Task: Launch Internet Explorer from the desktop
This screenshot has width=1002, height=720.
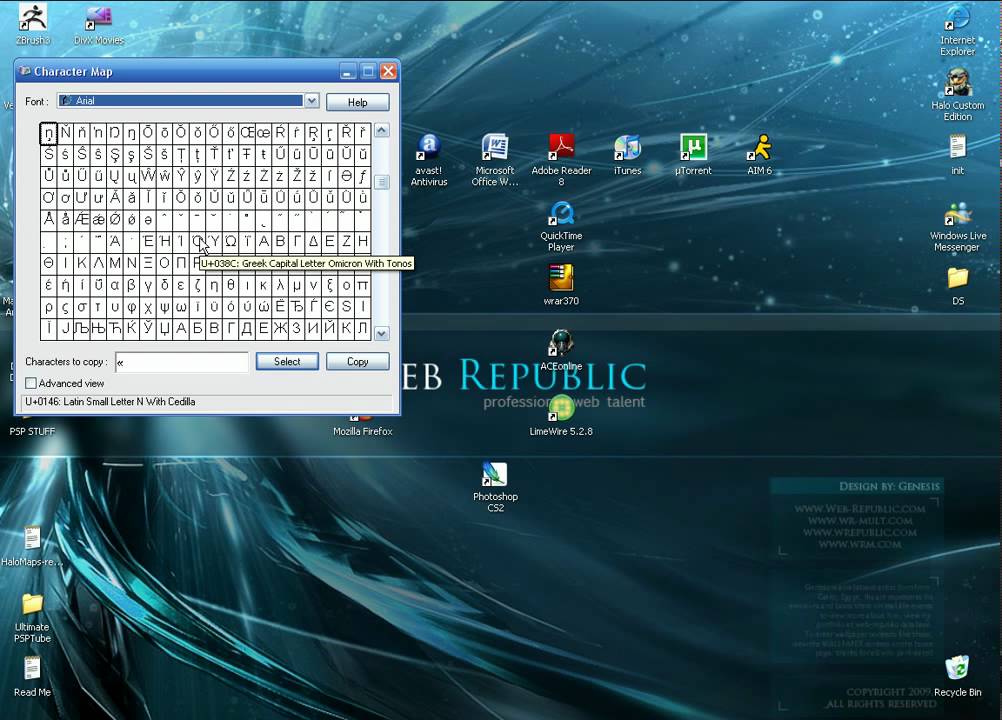Action: tap(957, 30)
